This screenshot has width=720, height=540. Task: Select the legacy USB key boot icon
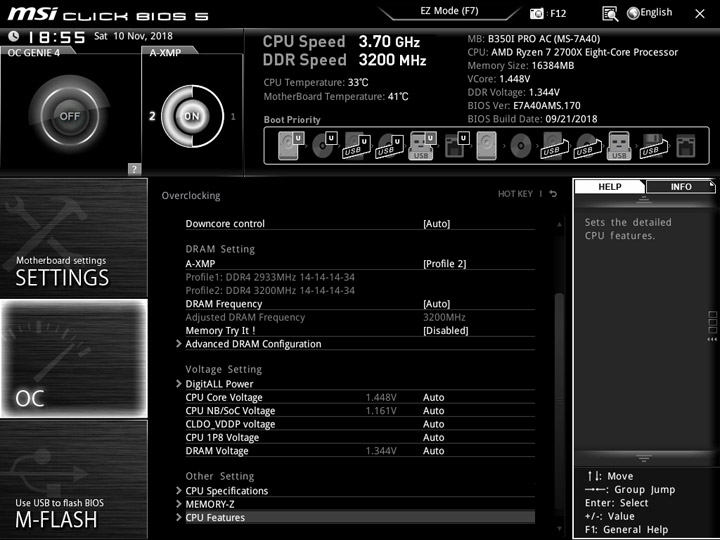click(x=619, y=146)
